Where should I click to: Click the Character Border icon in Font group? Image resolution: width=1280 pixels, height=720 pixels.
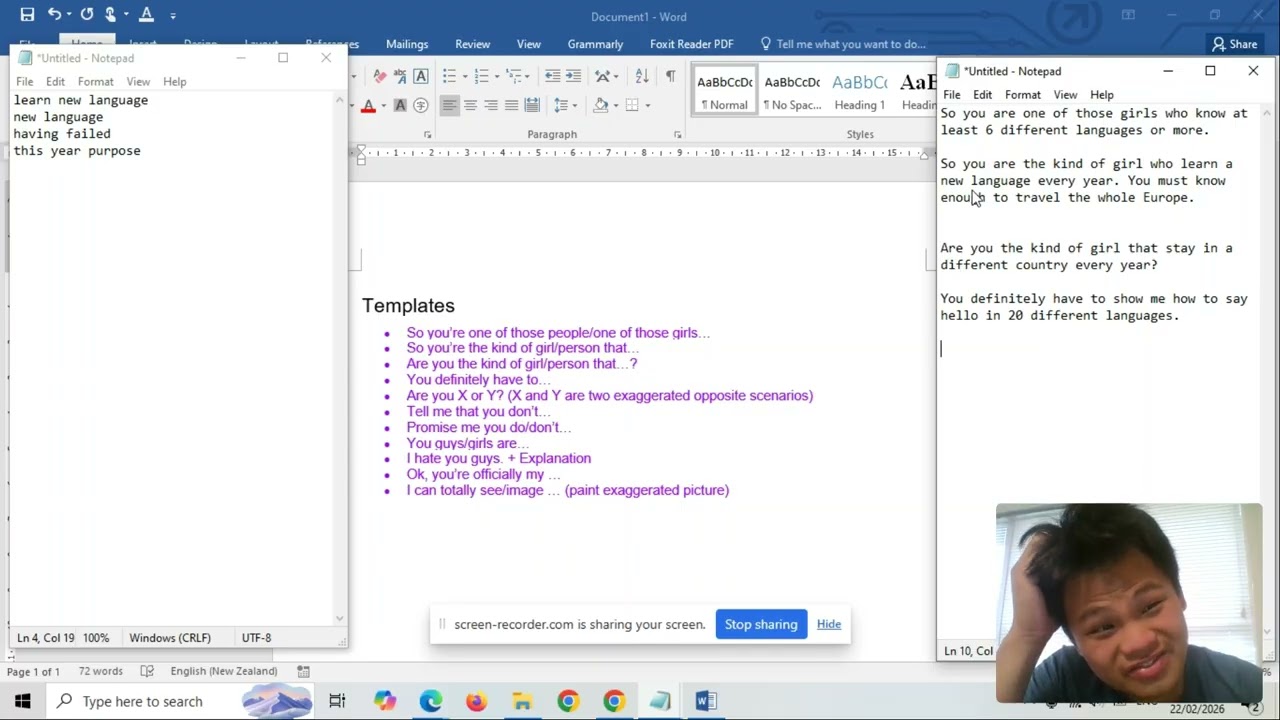(x=421, y=76)
